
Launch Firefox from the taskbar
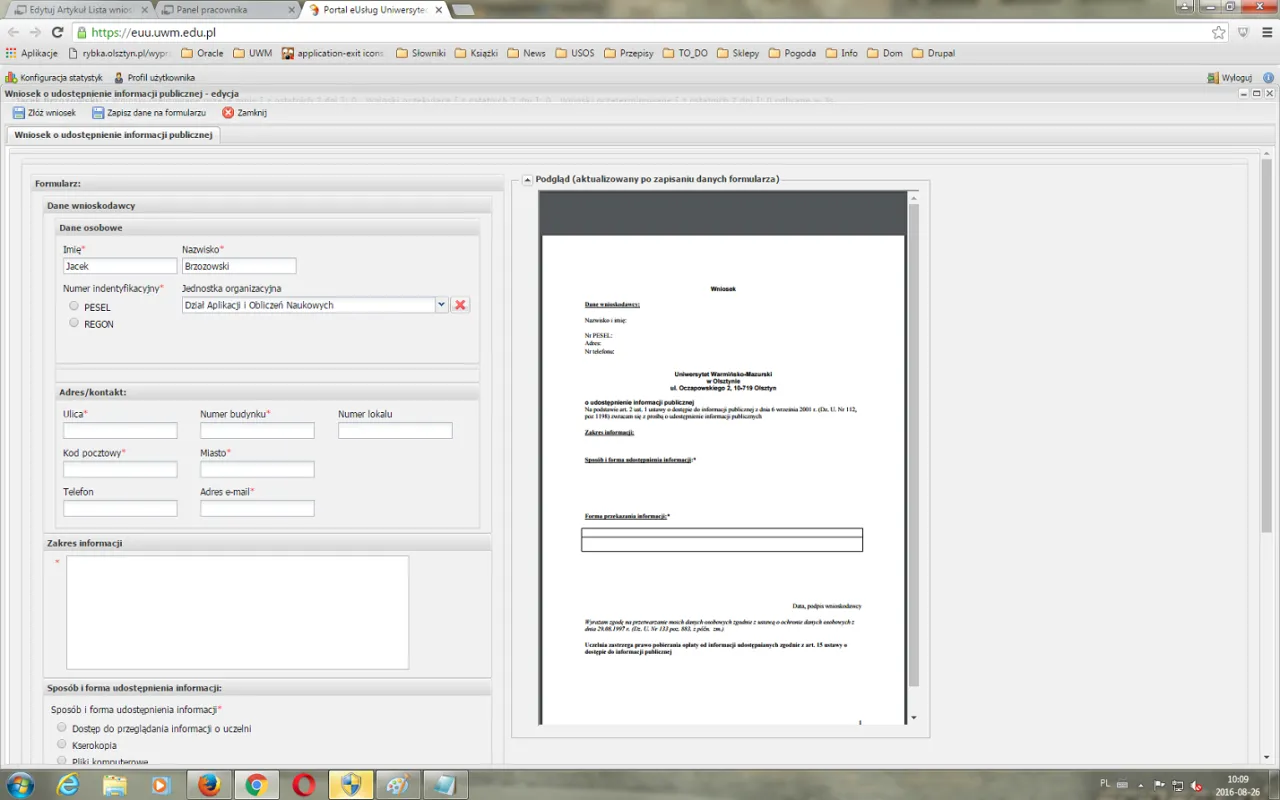point(209,785)
